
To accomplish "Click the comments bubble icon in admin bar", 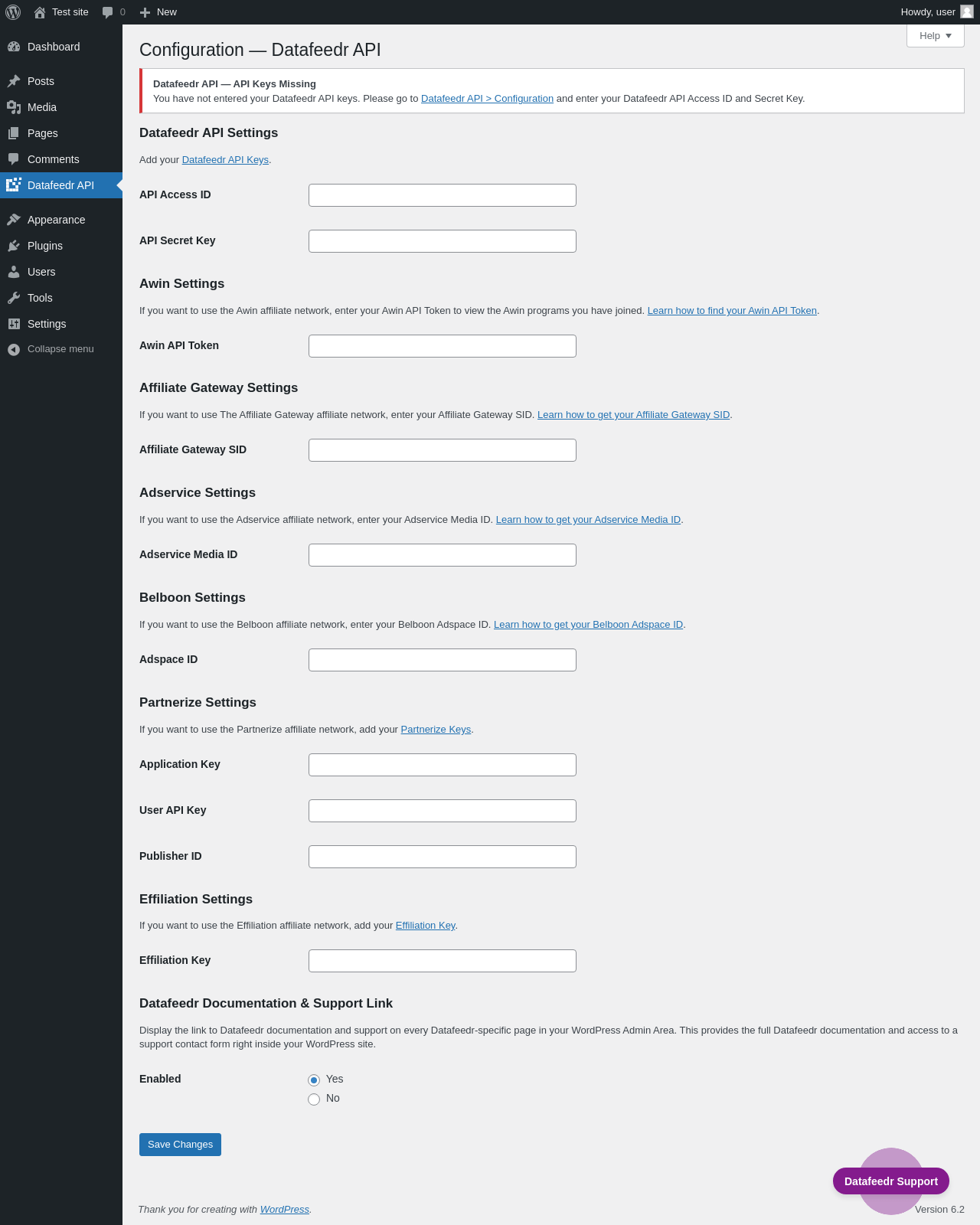I will coord(108,12).
